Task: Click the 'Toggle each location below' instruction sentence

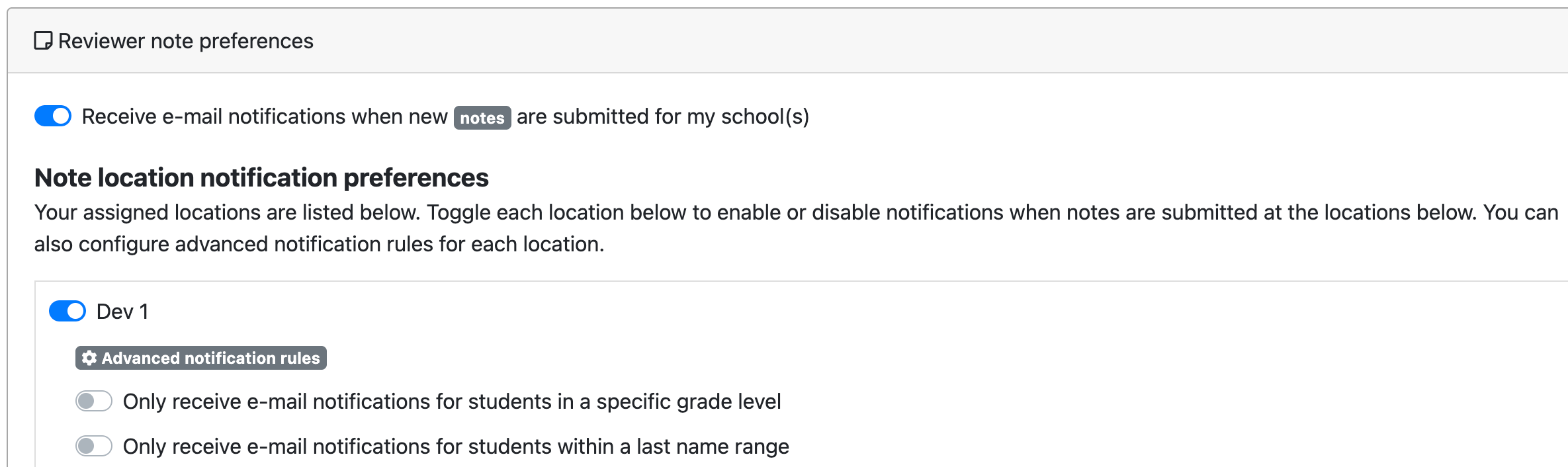Action: pyautogui.click(x=951, y=212)
